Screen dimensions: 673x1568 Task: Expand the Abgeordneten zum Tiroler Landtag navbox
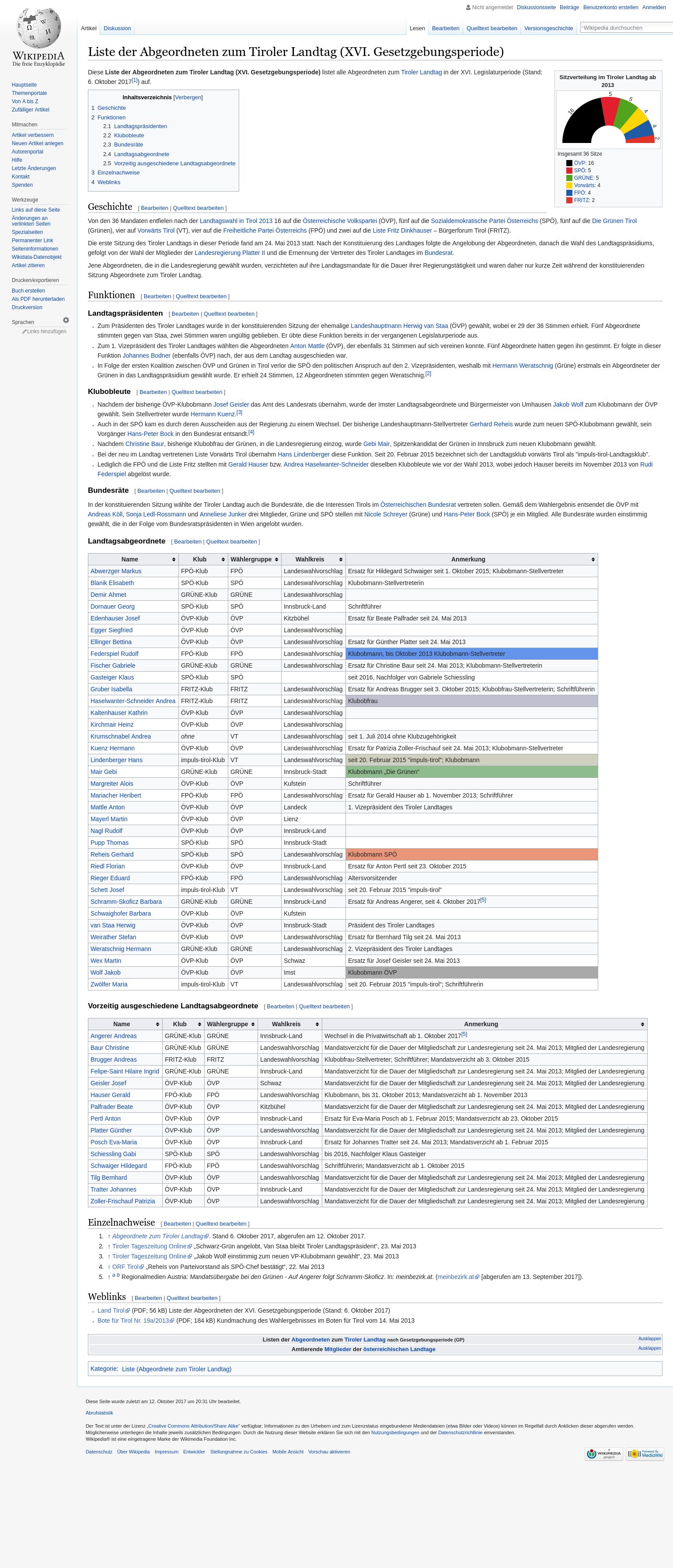pos(649,1338)
